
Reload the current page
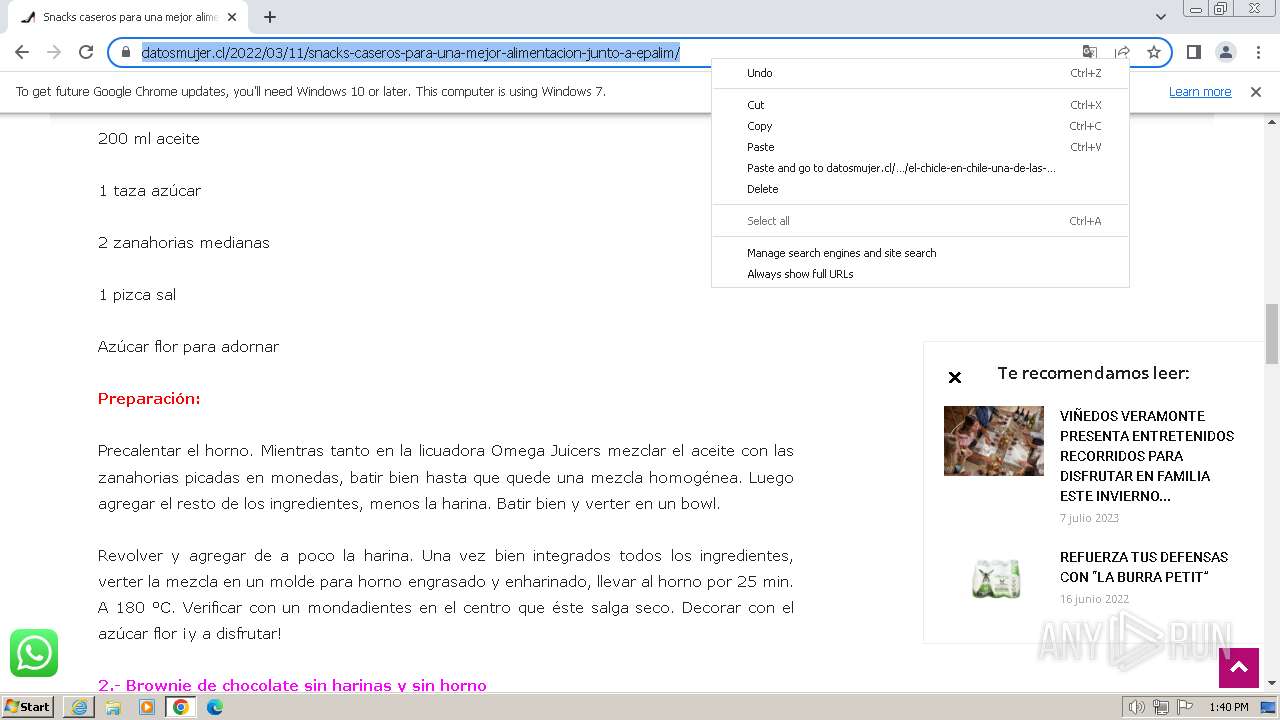click(x=86, y=52)
